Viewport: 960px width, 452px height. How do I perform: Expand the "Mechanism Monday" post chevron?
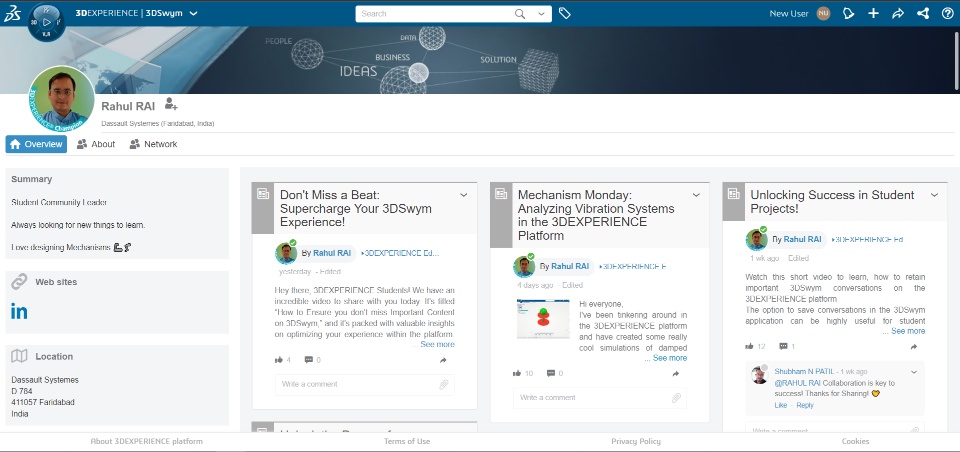pyautogui.click(x=696, y=195)
